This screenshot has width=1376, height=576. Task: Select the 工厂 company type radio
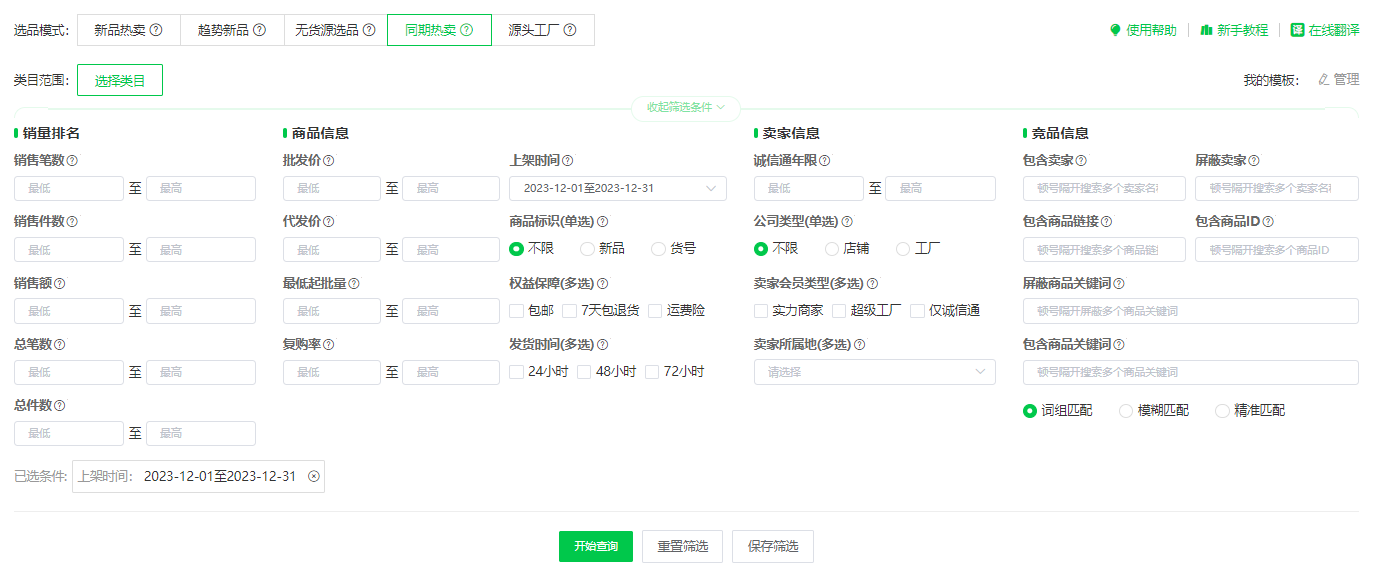(x=902, y=248)
